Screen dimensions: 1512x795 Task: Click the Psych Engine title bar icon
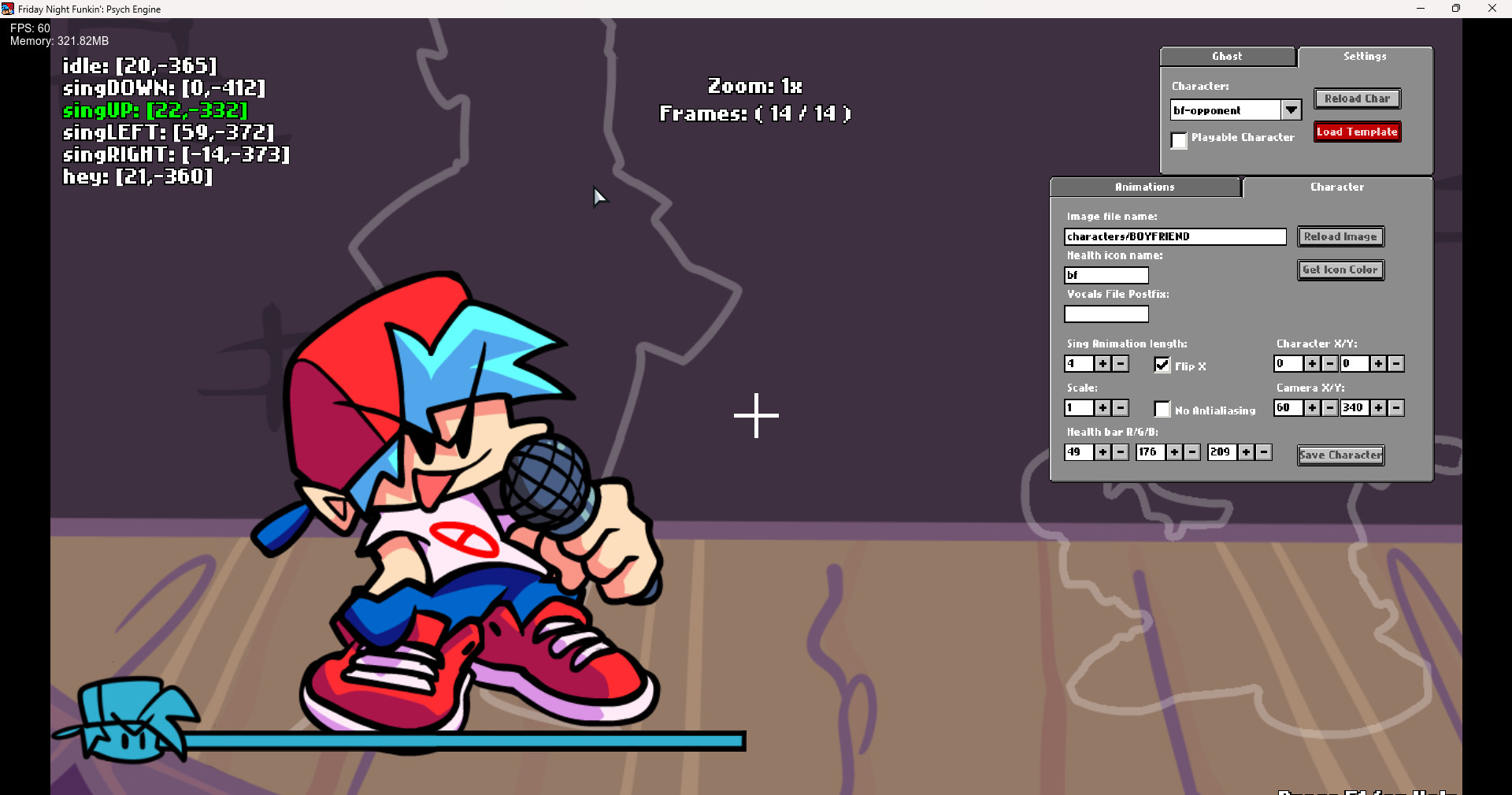tap(8, 9)
